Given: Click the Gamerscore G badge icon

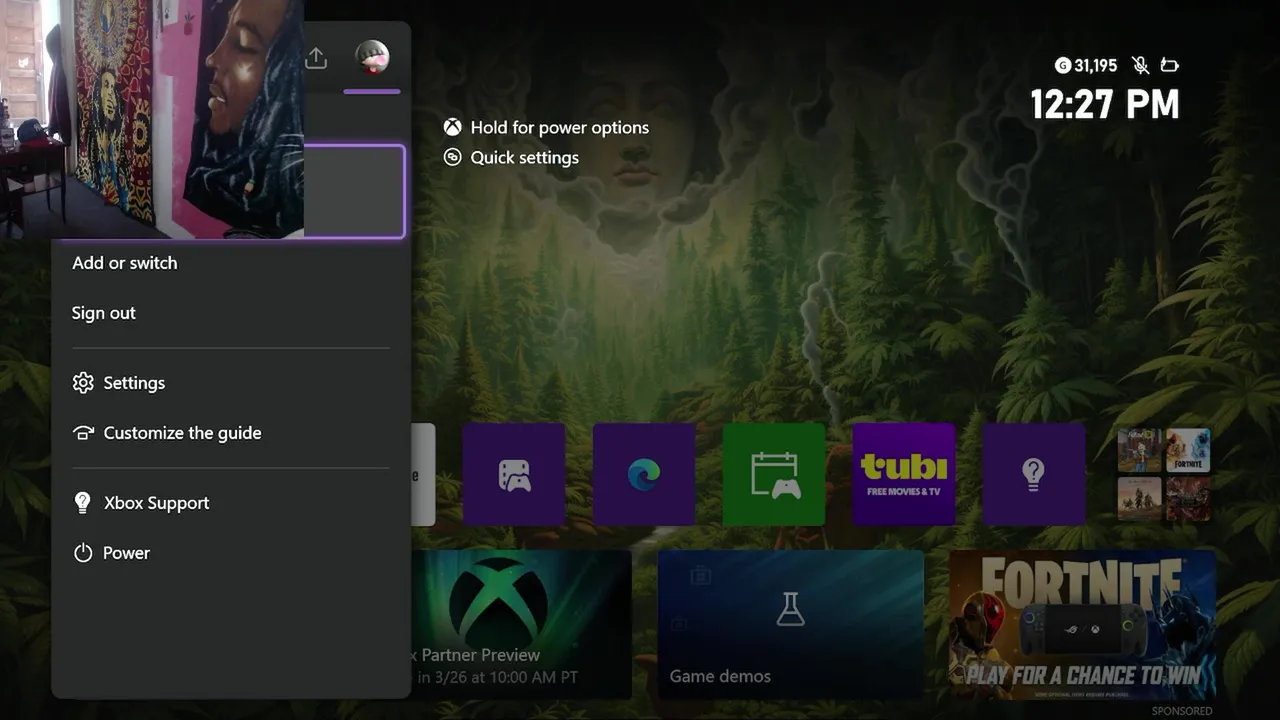Looking at the screenshot, I should (x=1063, y=65).
